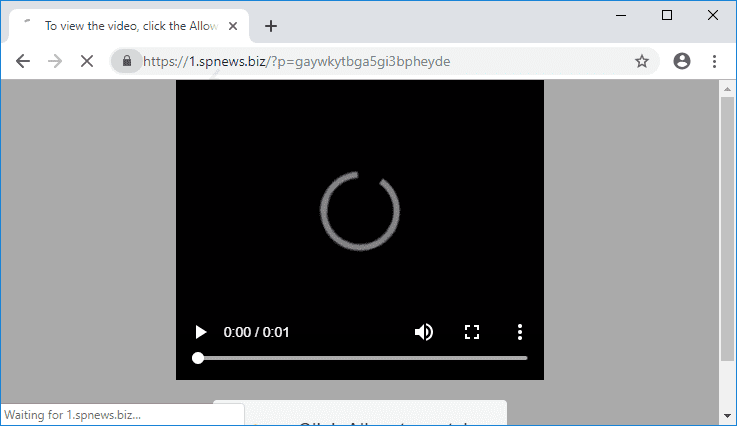Open video more options menu
Viewport: 737px width, 426px height.
coord(520,332)
